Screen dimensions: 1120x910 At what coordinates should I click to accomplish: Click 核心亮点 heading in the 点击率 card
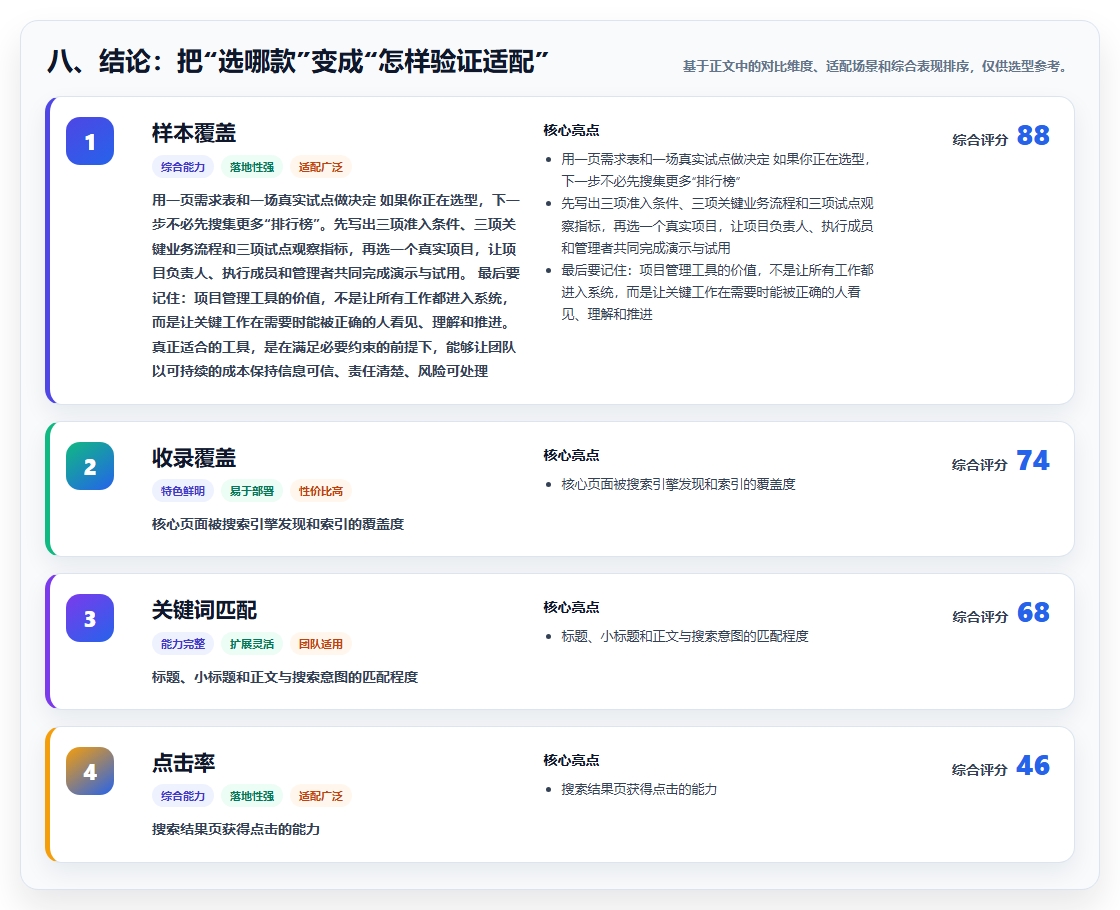(571, 760)
